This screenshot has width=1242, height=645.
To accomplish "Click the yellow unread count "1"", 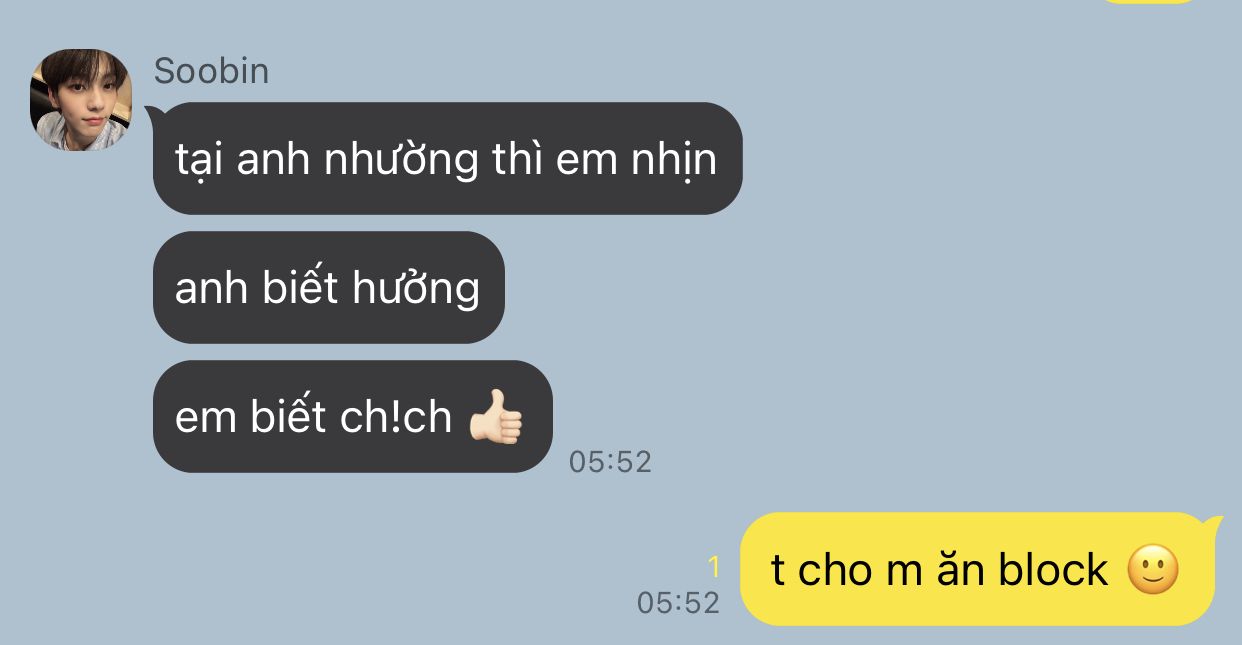I will coord(713,567).
